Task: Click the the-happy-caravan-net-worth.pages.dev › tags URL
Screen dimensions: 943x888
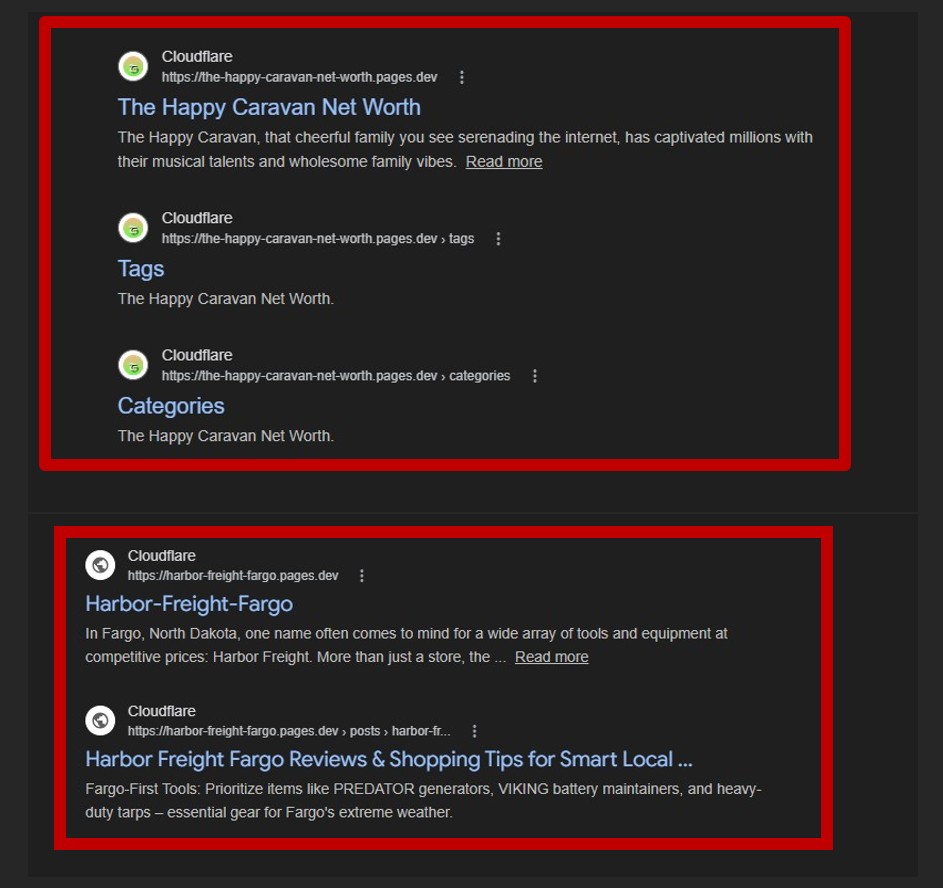Action: click(x=318, y=239)
